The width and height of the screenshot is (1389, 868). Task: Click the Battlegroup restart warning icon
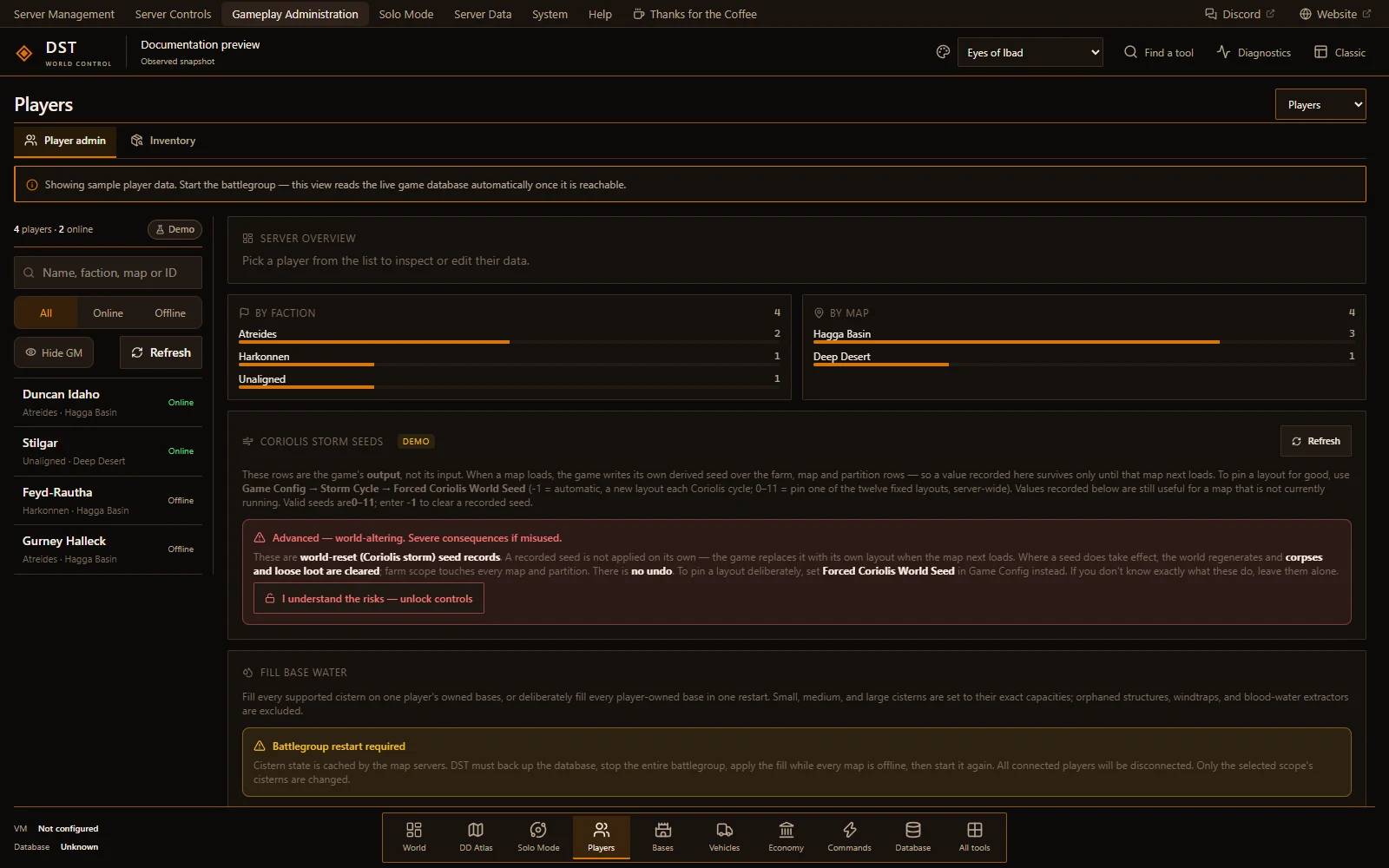(x=260, y=746)
